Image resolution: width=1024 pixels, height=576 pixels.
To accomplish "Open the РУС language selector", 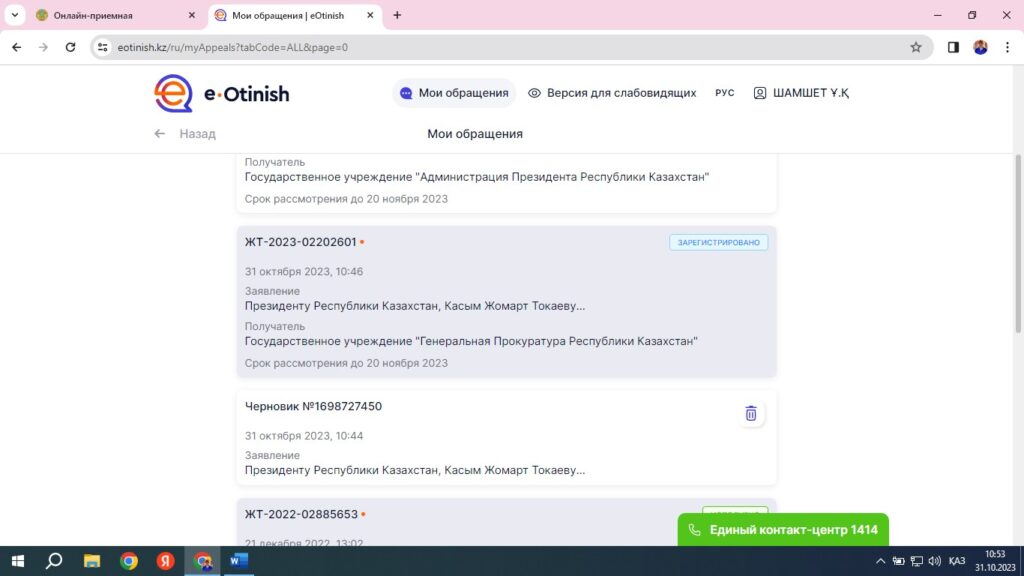I will pyautogui.click(x=725, y=93).
